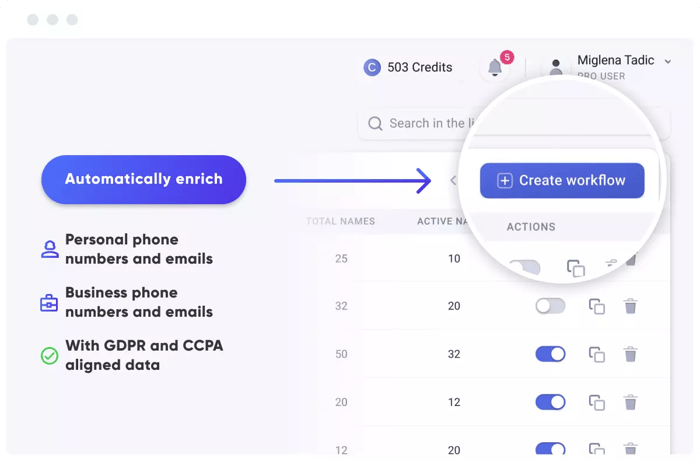Duplicate the workflow with 20 total names
Viewport: 700px width, 462px height.
[597, 402]
